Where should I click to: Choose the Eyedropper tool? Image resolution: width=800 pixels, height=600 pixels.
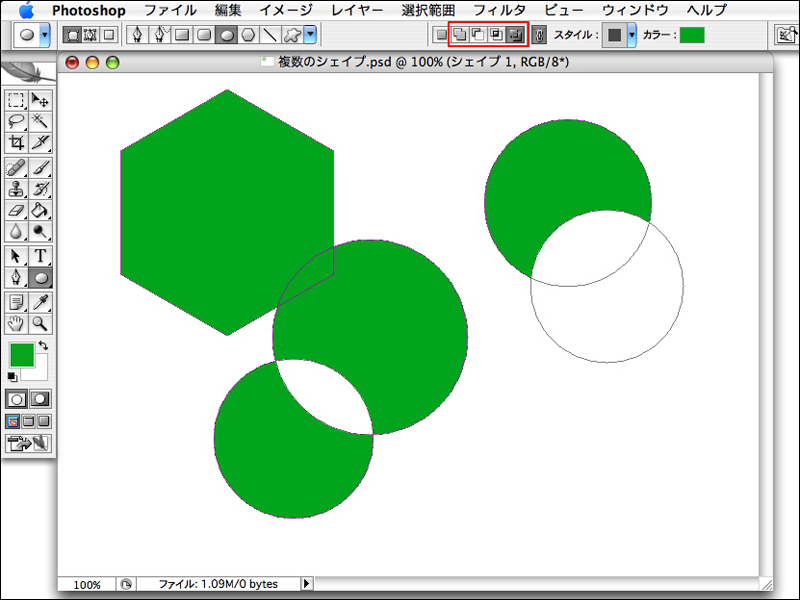click(x=40, y=301)
